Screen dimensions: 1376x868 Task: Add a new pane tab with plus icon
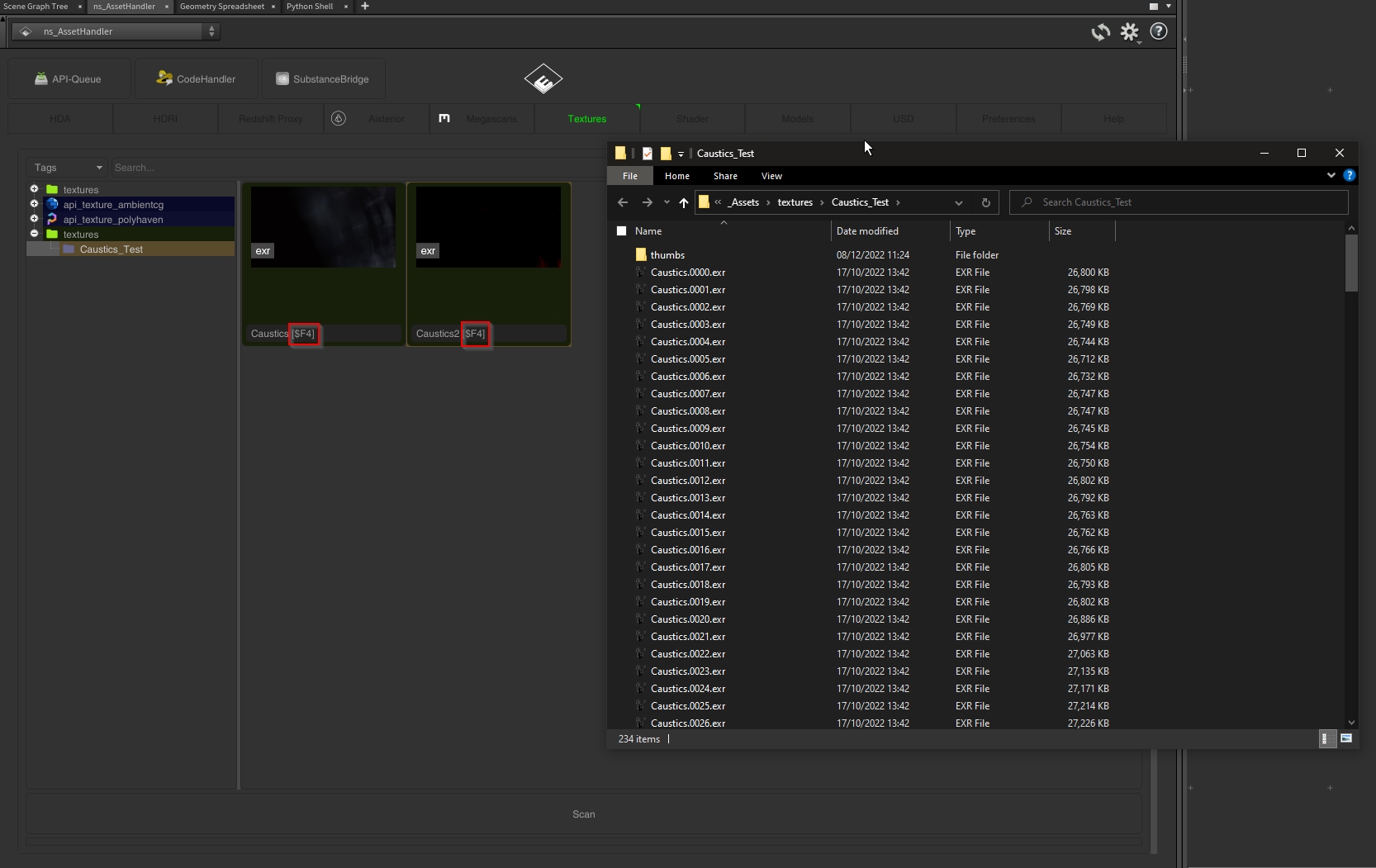(x=365, y=6)
